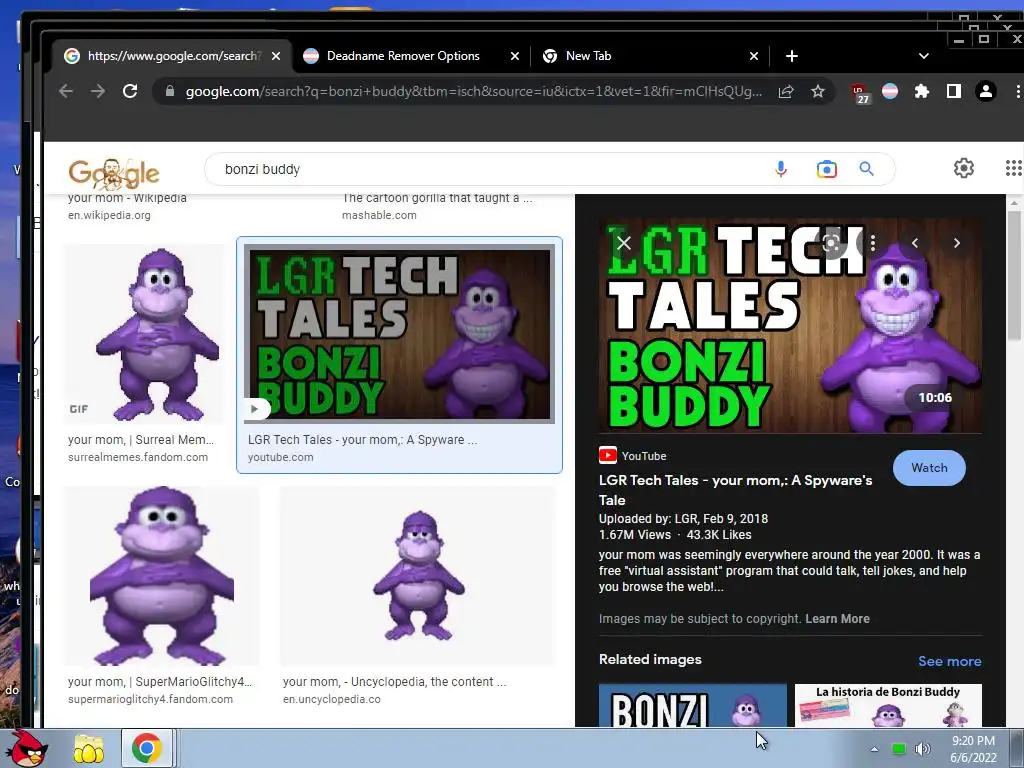Open Google quick settings gear

[963, 168]
